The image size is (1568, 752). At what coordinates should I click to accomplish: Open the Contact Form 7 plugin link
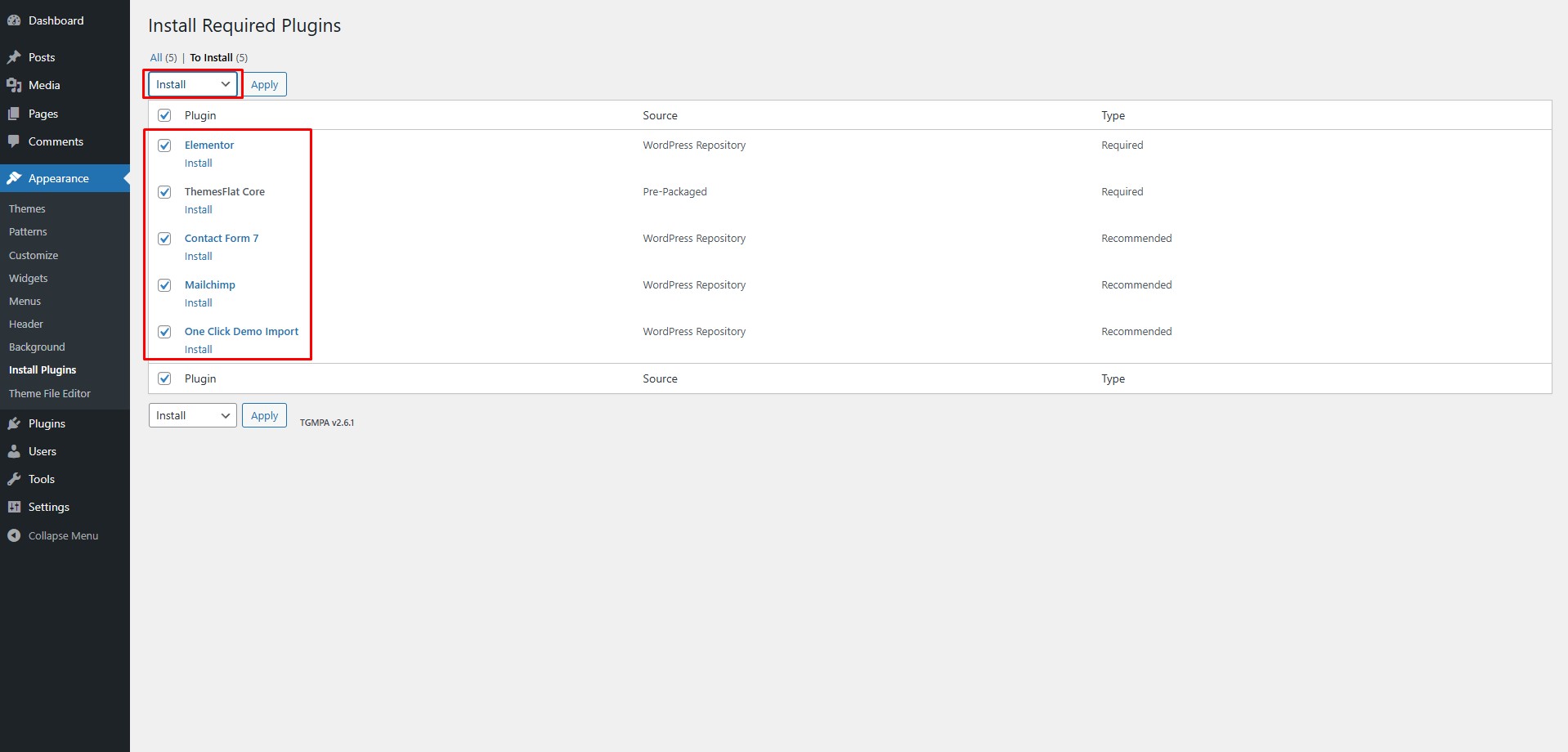222,238
